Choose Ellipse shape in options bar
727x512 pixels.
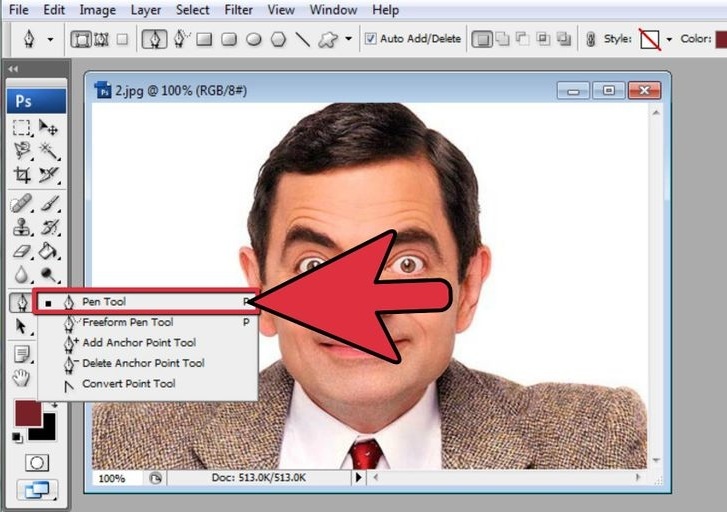(254, 39)
